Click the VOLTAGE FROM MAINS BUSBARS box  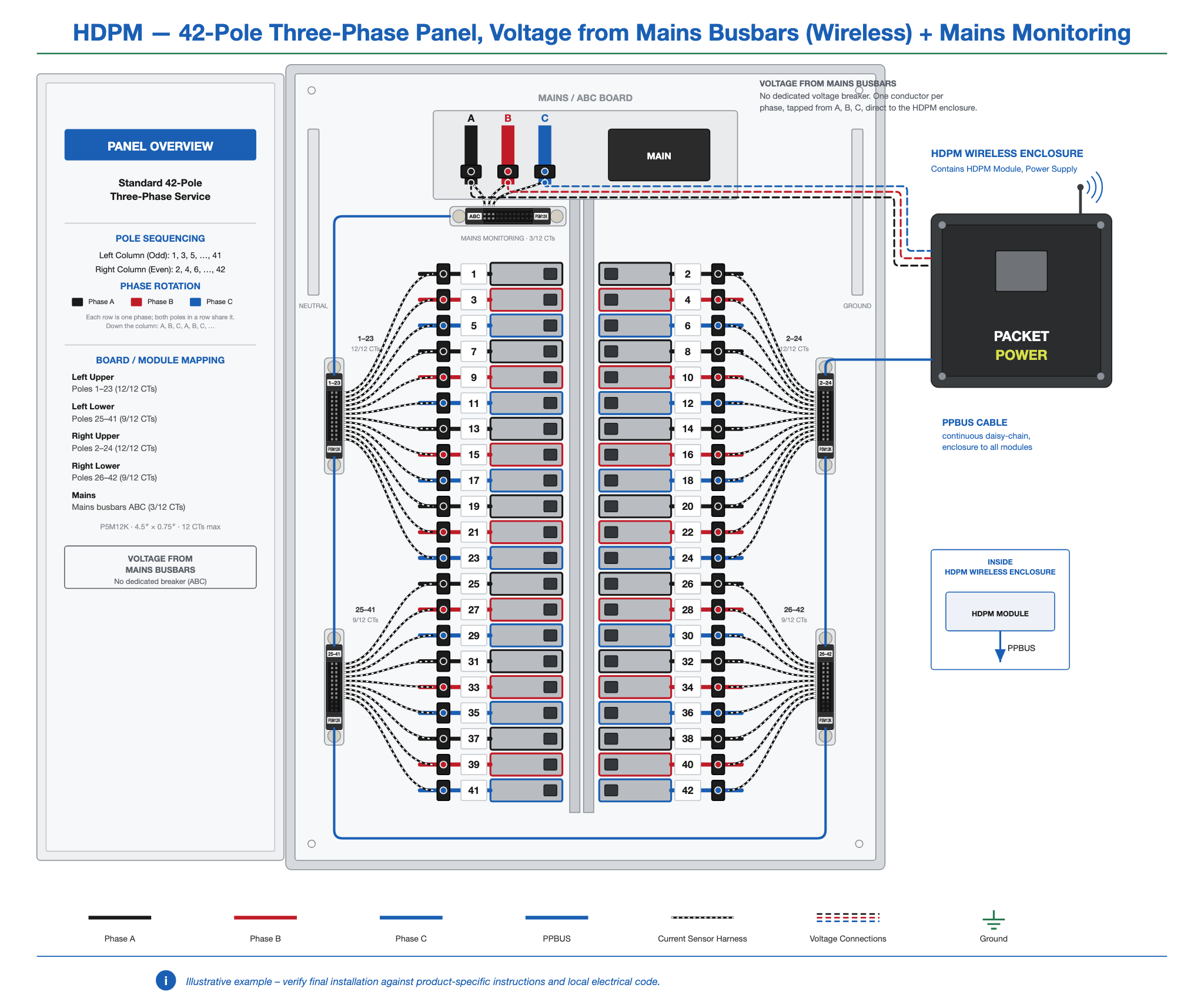[x=160, y=568]
